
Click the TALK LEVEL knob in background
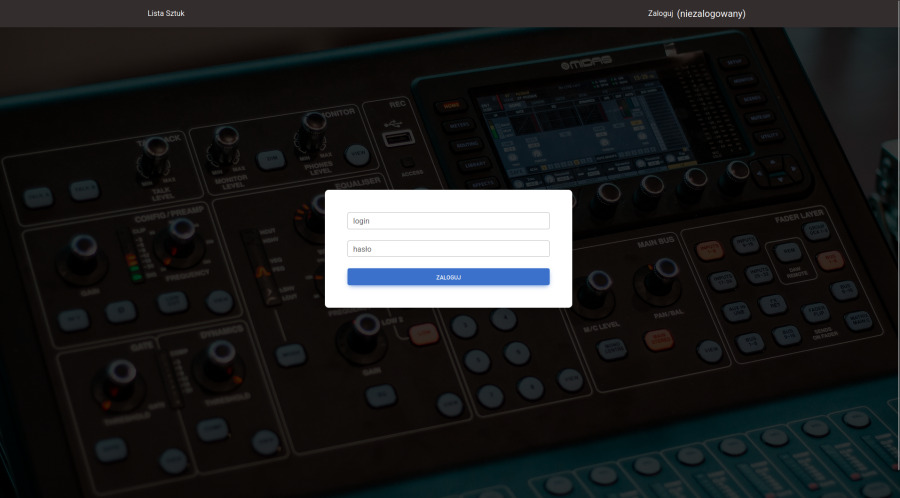153,148
